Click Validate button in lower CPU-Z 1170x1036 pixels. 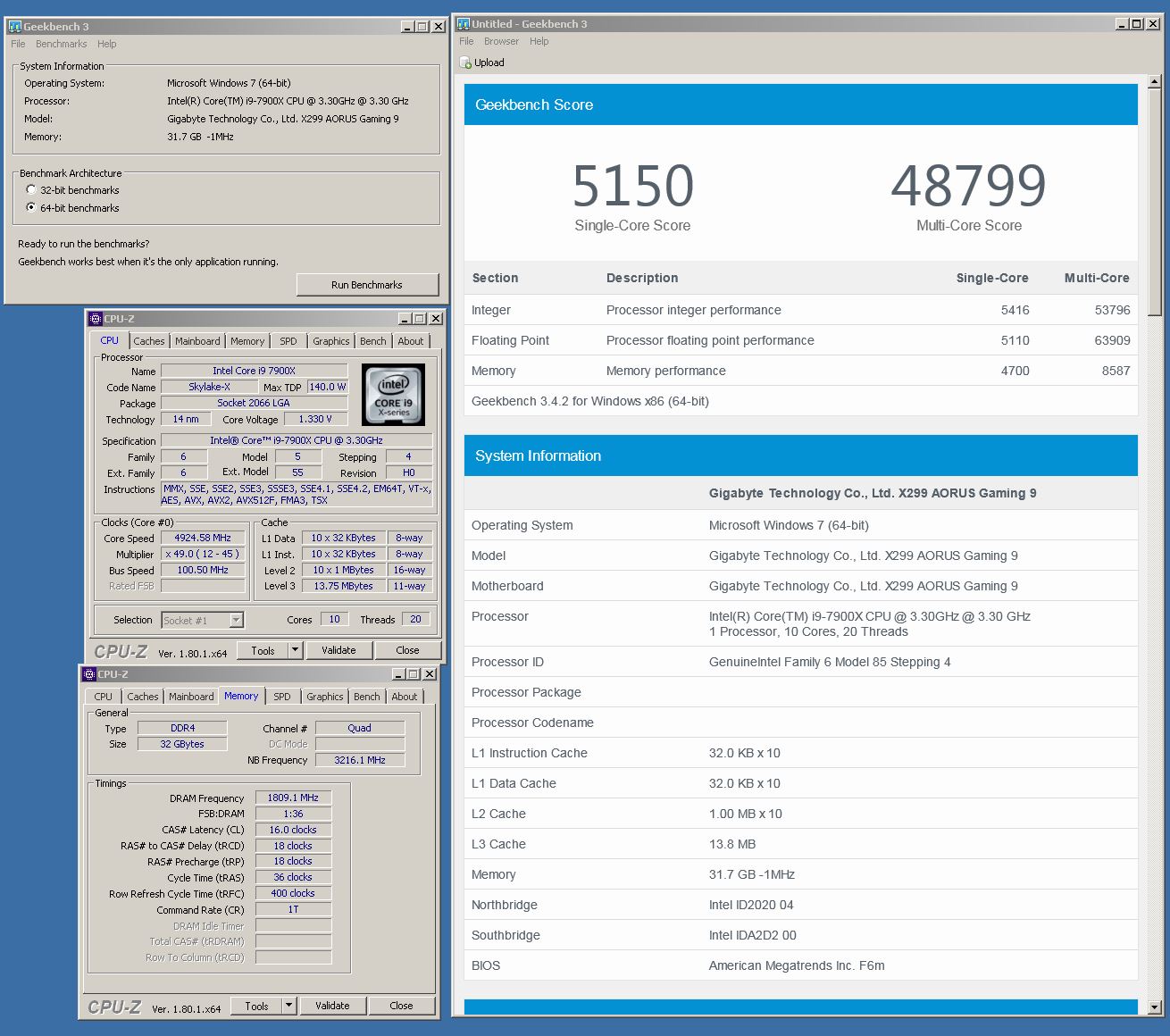pos(332,1006)
